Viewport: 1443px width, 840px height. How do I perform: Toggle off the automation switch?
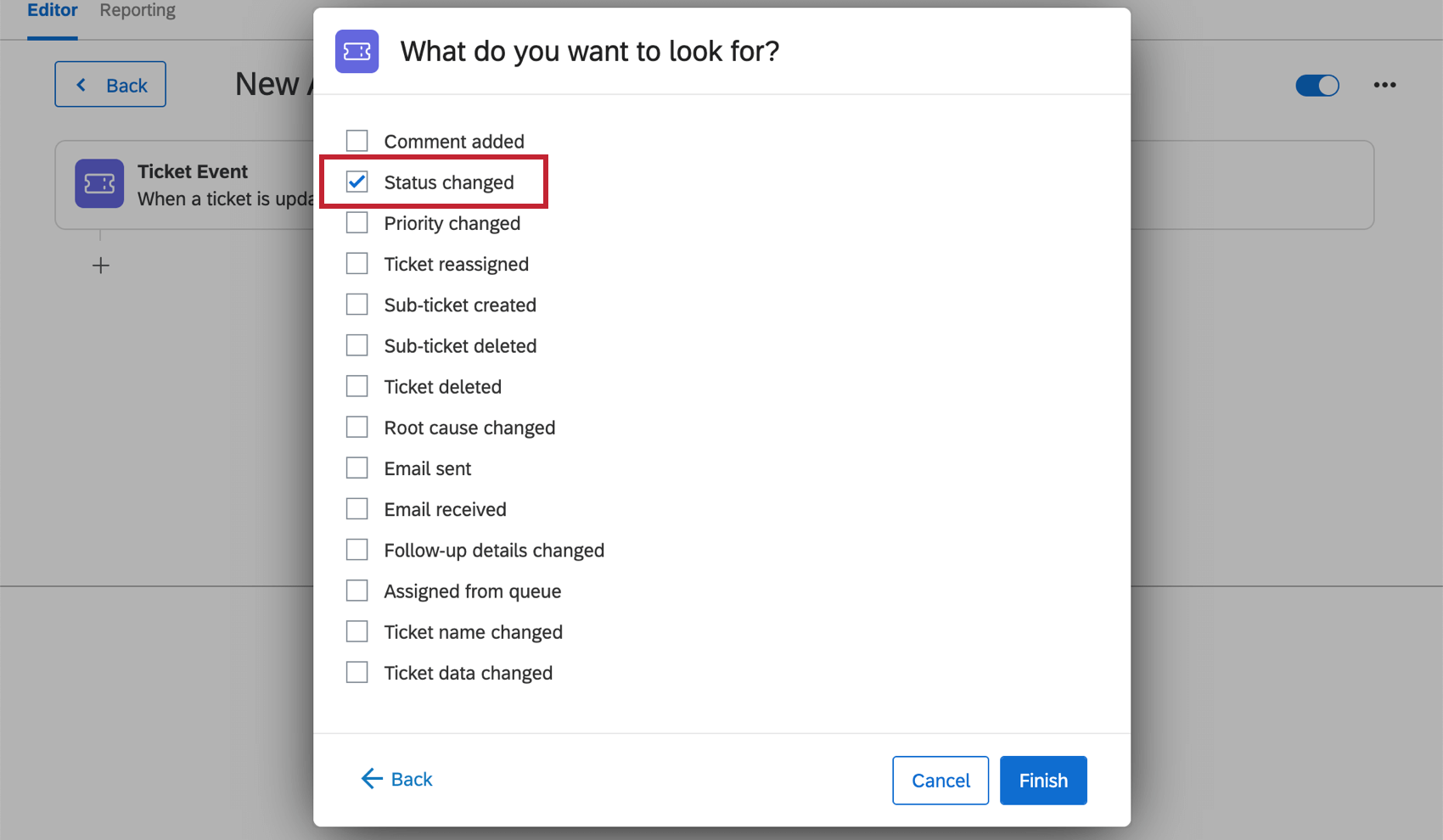pos(1317,85)
